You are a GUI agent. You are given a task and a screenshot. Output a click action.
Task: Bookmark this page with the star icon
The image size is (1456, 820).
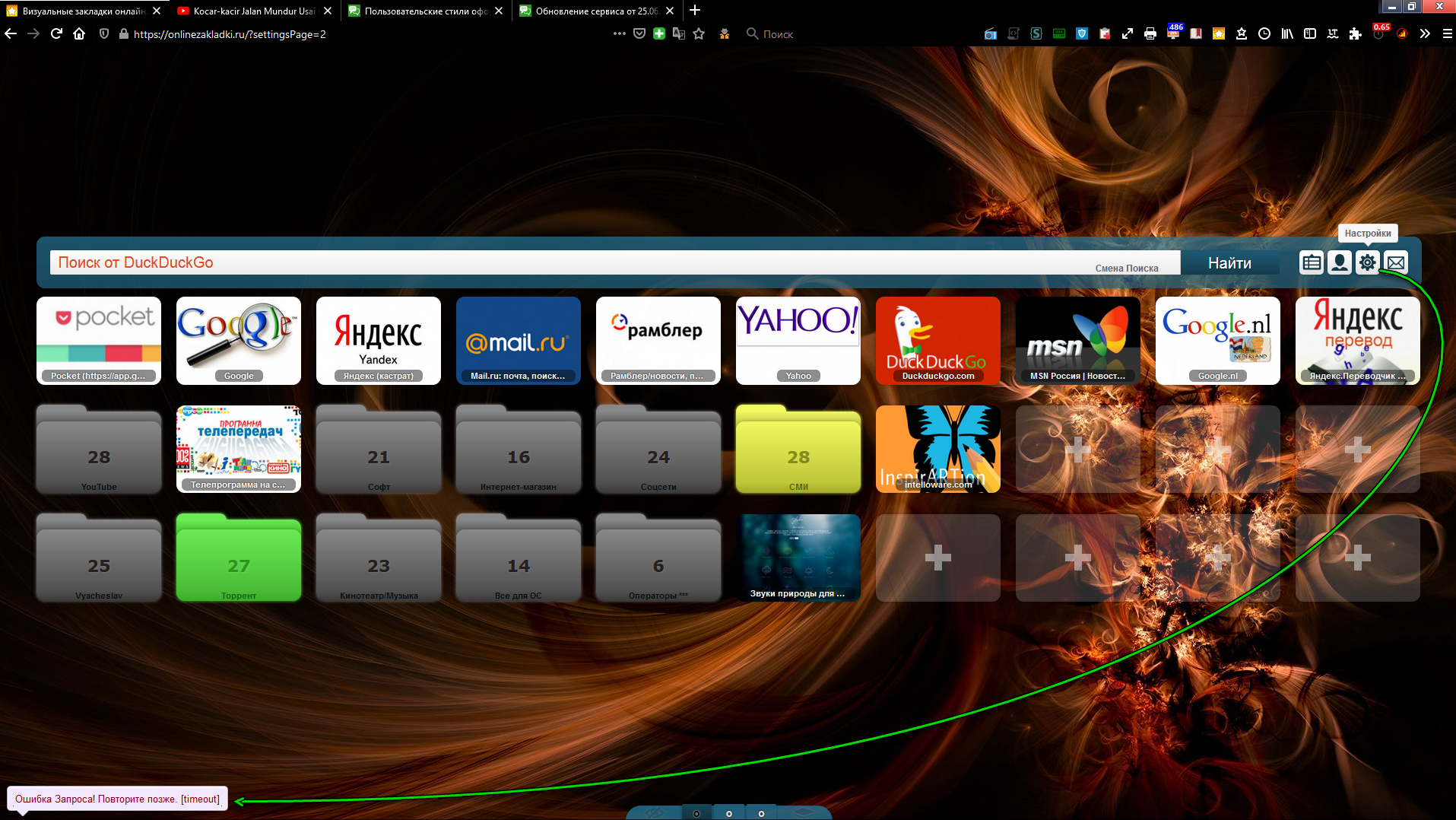coord(699,33)
